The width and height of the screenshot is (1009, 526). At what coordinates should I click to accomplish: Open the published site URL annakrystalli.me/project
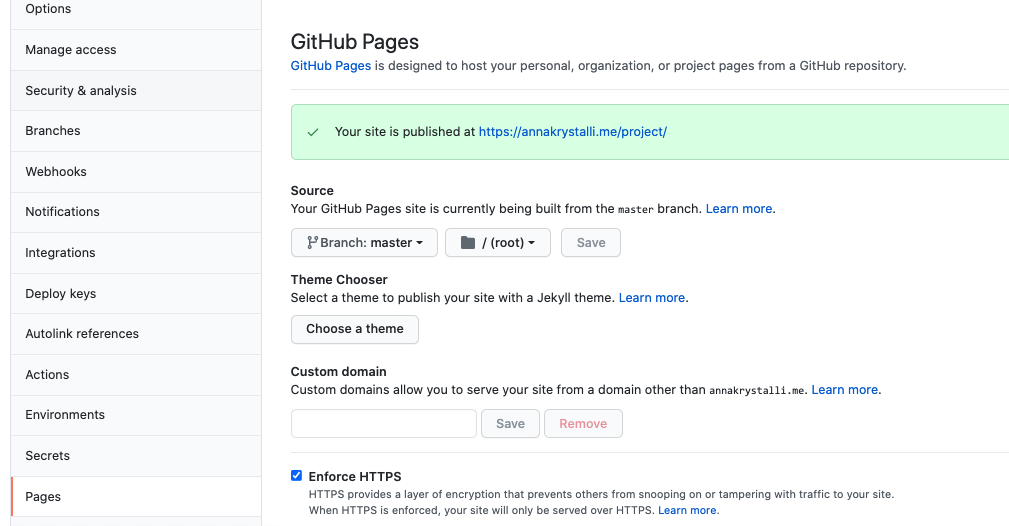coord(573,131)
